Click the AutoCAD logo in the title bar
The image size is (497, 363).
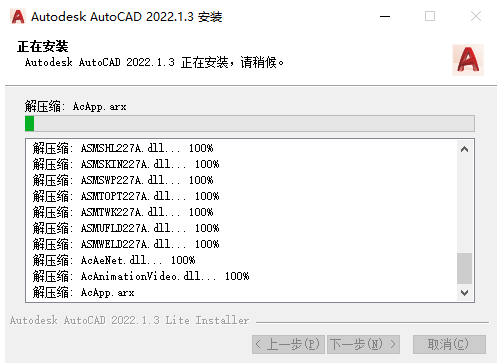(x=18, y=16)
